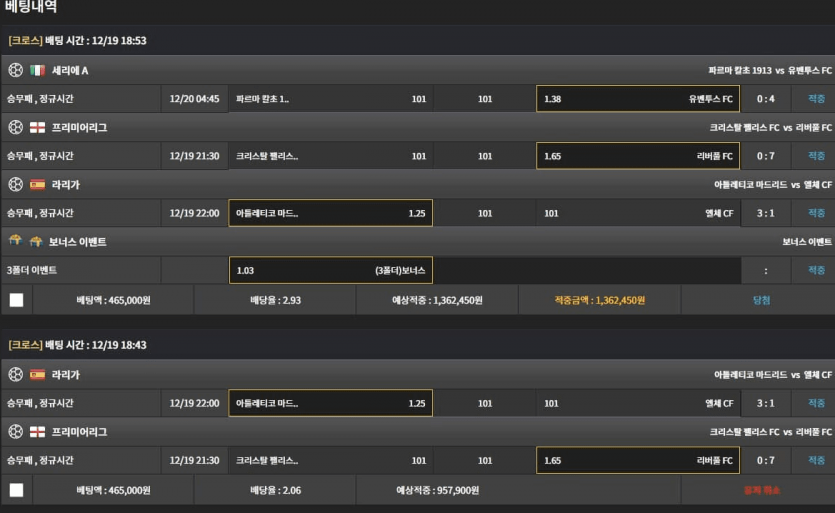835x513 pixels.
Task: Click the soccer ball icon of 라리가 in the 18:53 slip
Action: coord(15,184)
